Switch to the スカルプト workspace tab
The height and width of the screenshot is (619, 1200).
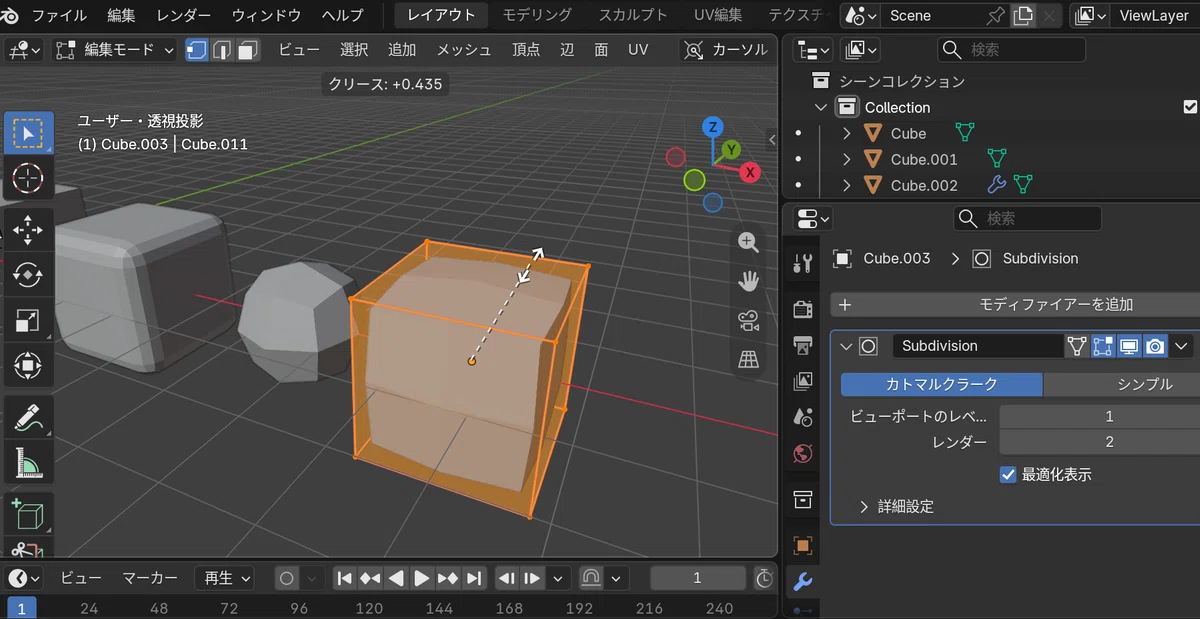pyautogui.click(x=633, y=15)
